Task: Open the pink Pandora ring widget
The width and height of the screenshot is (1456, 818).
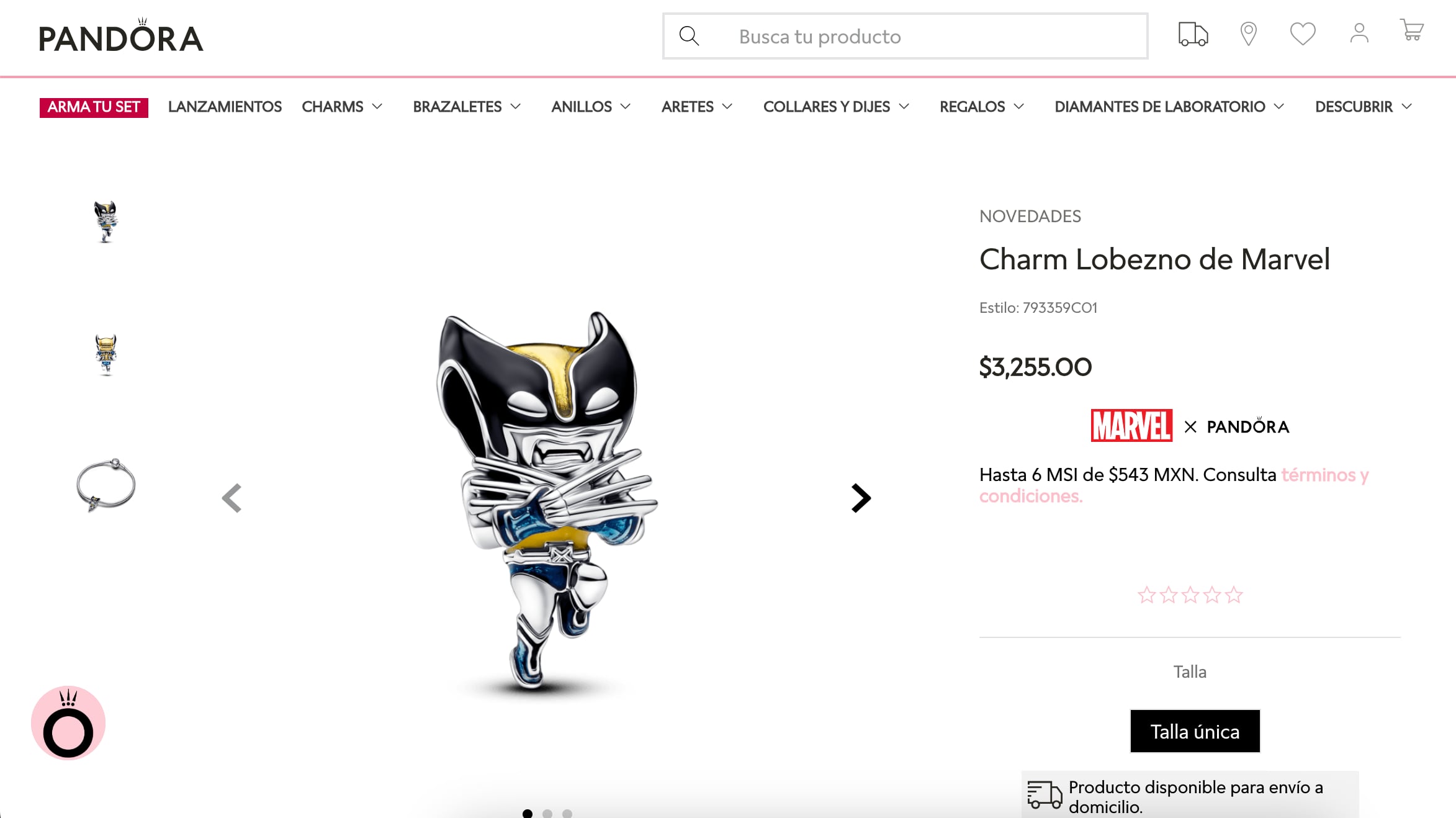Action: click(x=67, y=723)
